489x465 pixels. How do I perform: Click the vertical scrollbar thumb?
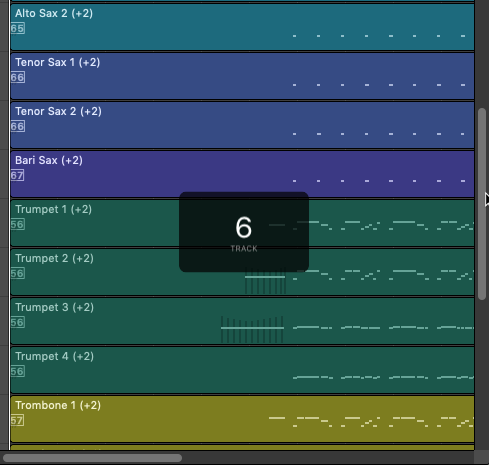[x=482, y=204]
